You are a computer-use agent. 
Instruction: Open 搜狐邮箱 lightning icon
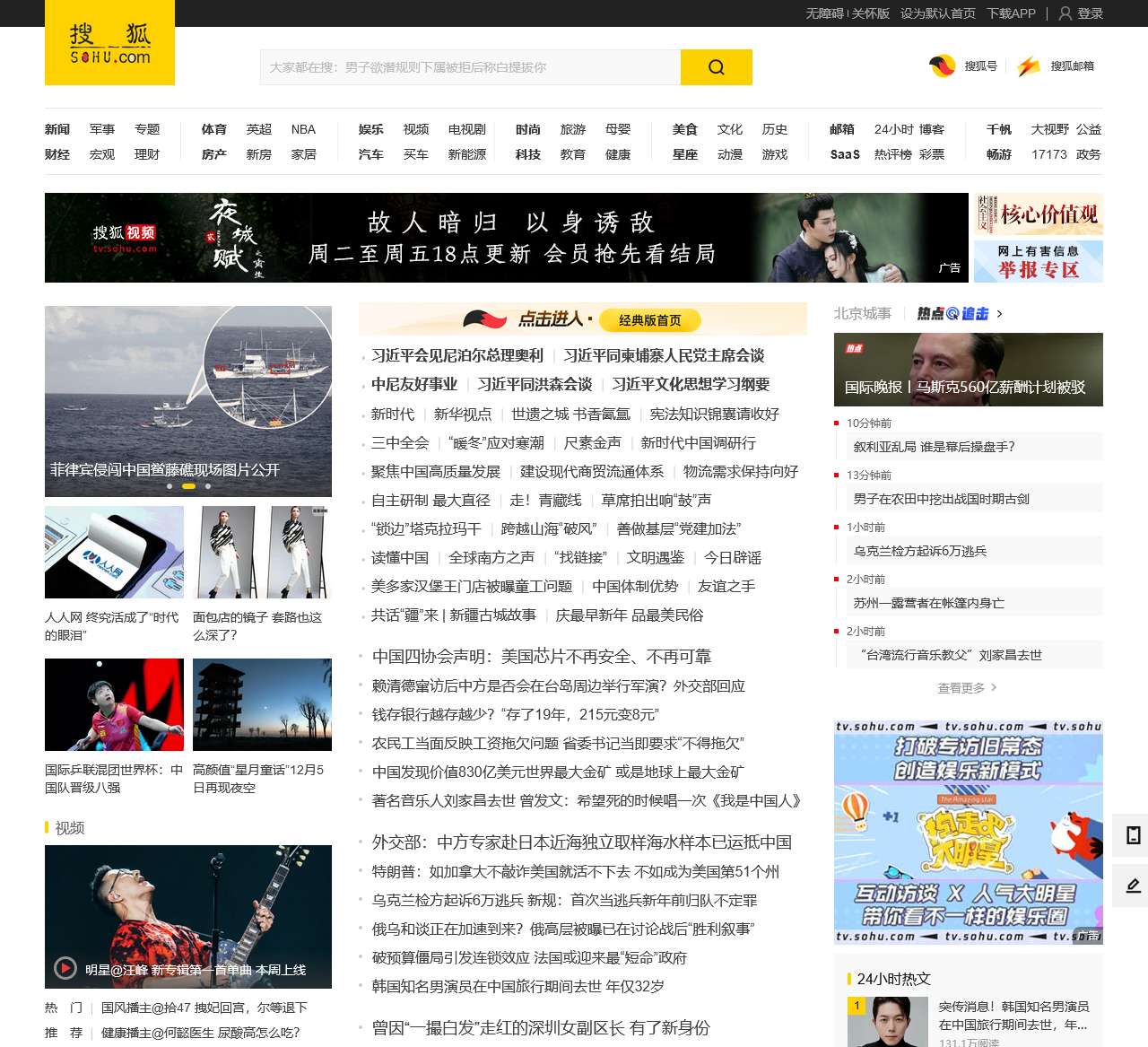[x=1029, y=65]
